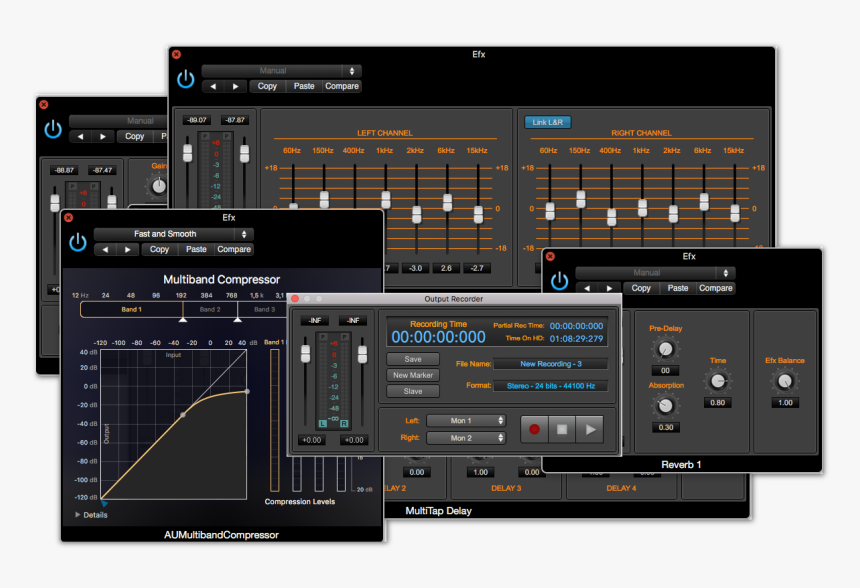Click next preset arrow in Reverb window
This screenshot has width=860, height=588.
point(609,288)
